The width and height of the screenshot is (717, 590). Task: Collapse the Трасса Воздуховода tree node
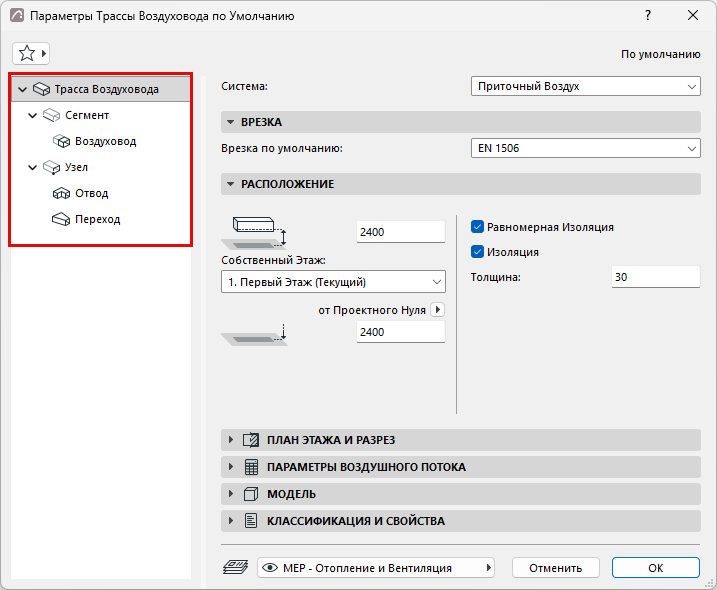tap(22, 89)
